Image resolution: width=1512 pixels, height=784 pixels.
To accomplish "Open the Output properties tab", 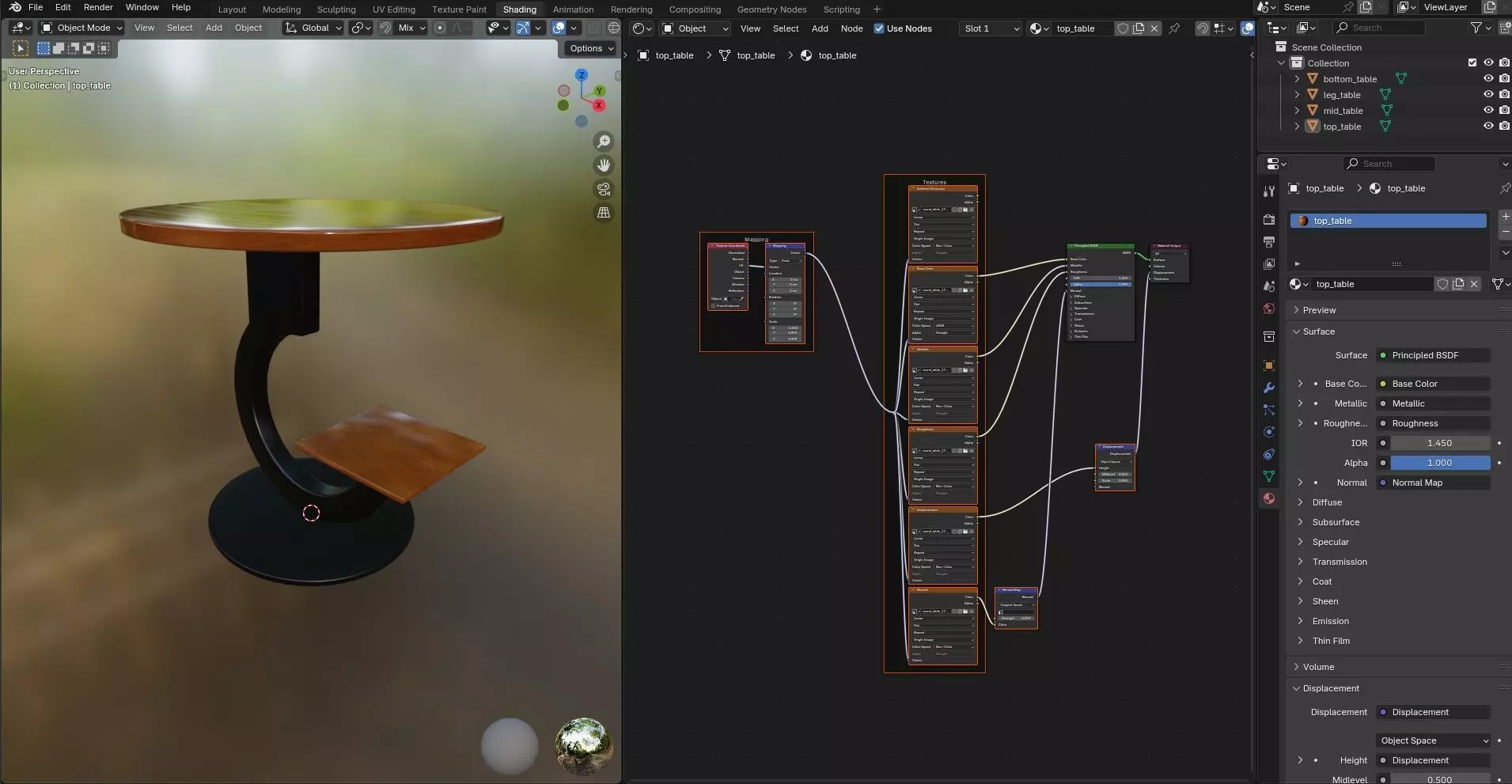I will [1269, 241].
